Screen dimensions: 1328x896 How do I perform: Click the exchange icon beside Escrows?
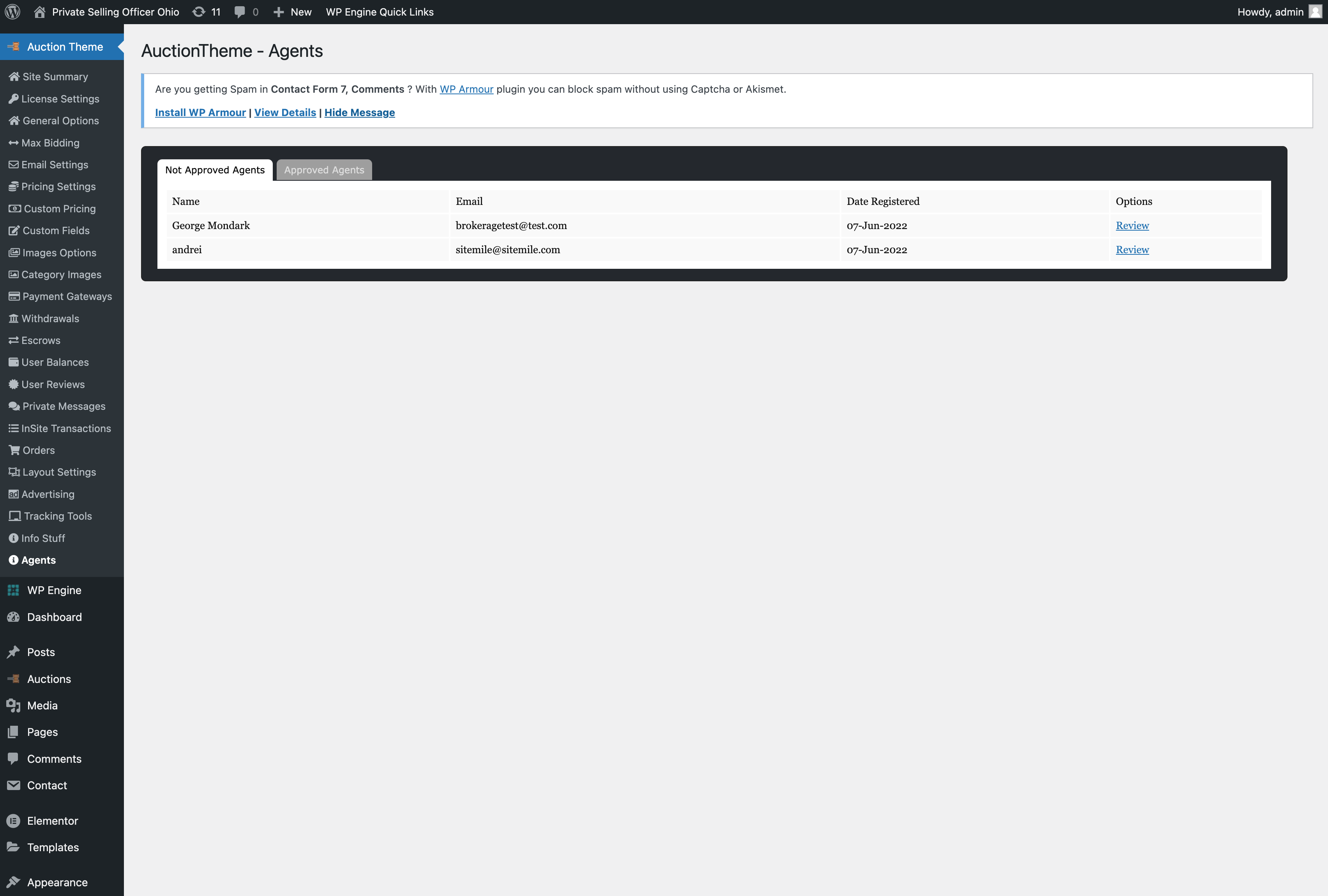tap(13, 340)
